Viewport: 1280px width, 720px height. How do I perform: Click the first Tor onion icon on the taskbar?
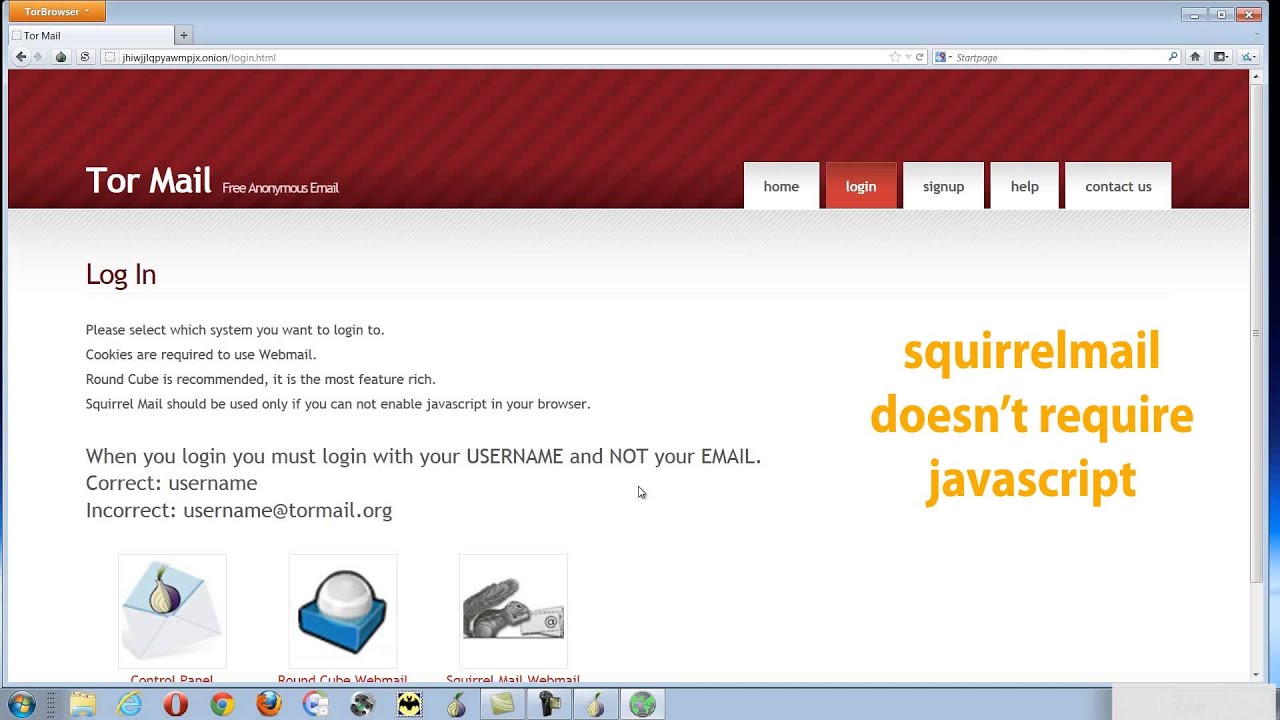(x=456, y=705)
